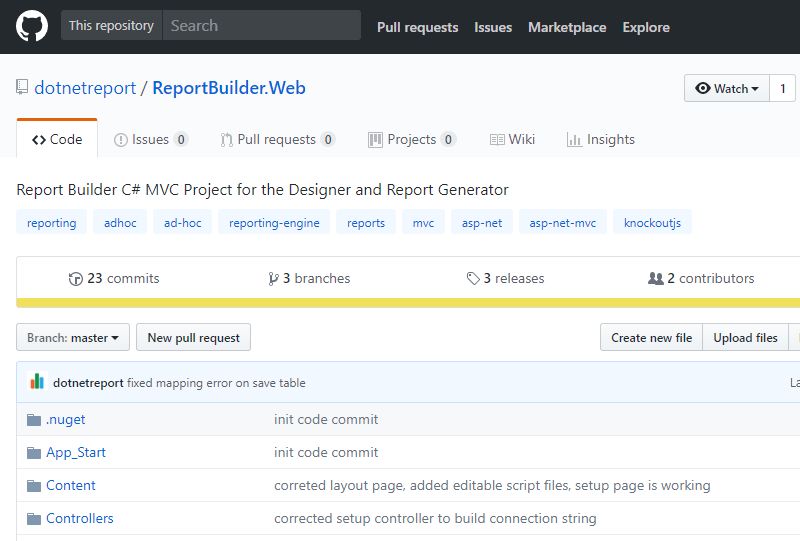View the 2 contributors link
Screen dimensions: 800x541
point(701,279)
